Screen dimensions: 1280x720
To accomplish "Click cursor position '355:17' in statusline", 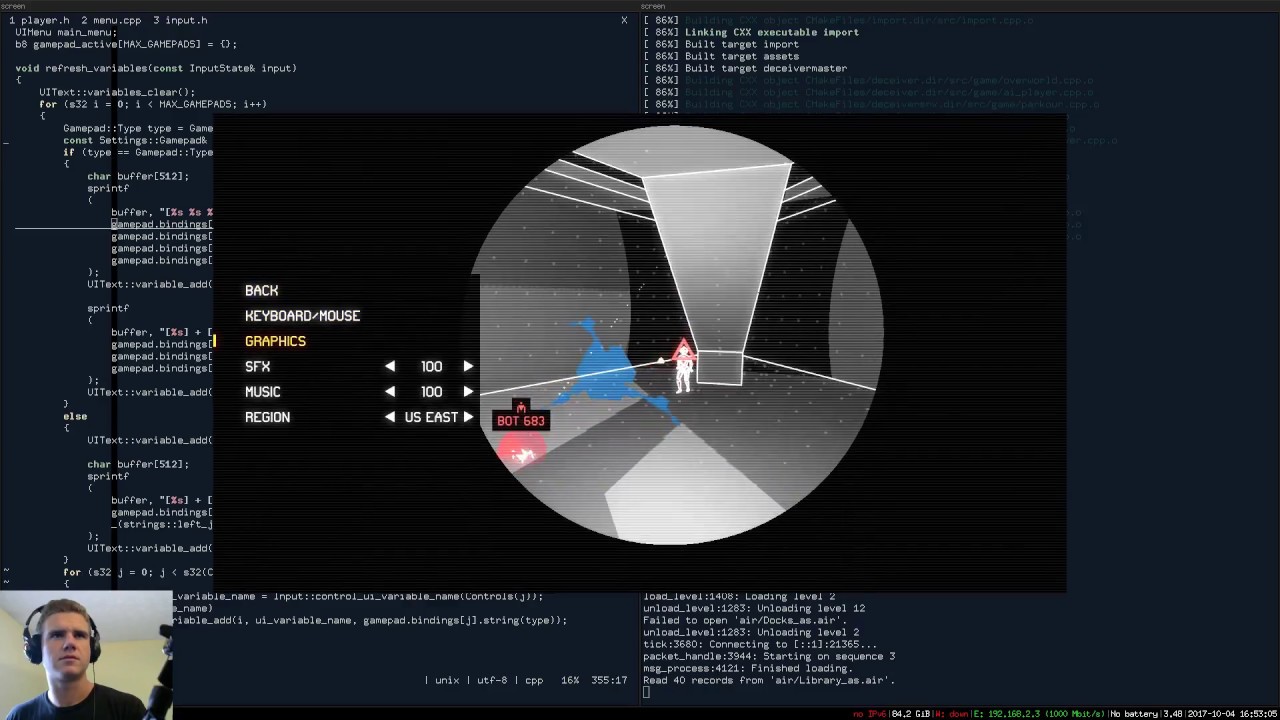I will 609,680.
